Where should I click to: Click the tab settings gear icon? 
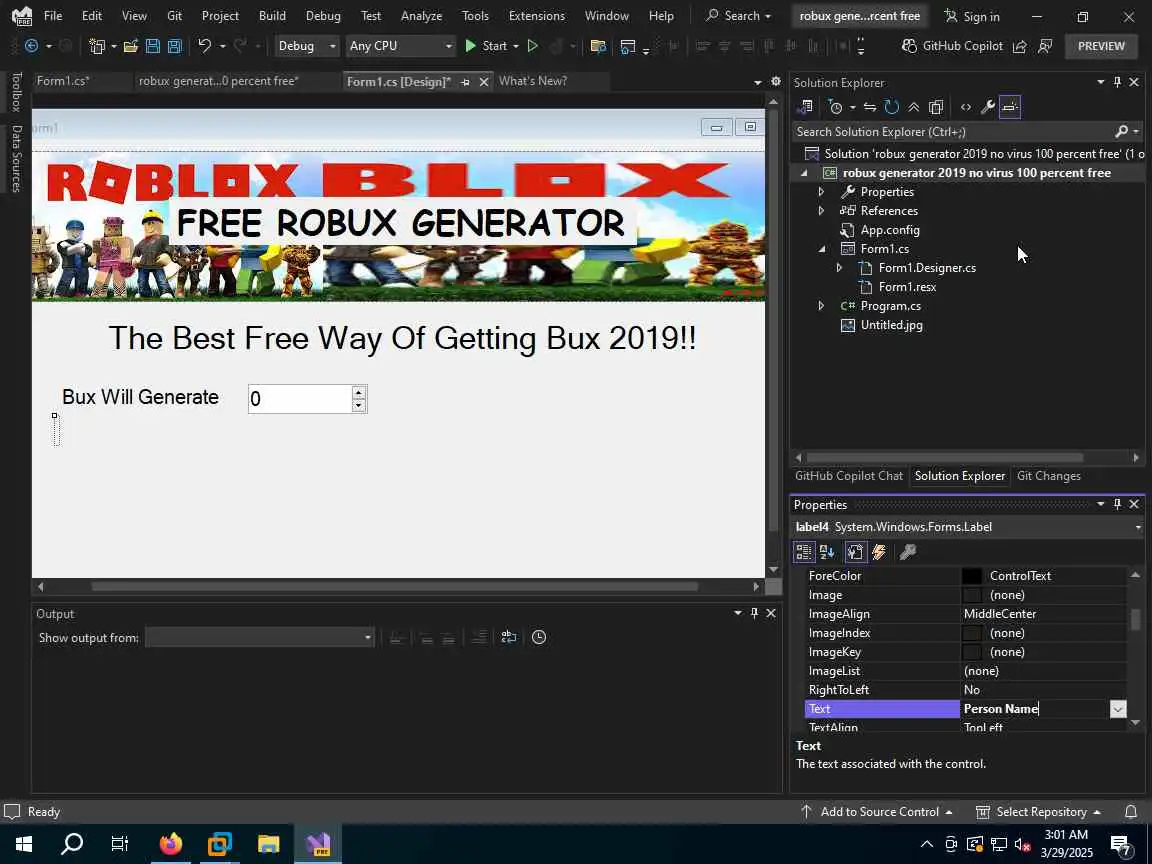pyautogui.click(x=775, y=82)
